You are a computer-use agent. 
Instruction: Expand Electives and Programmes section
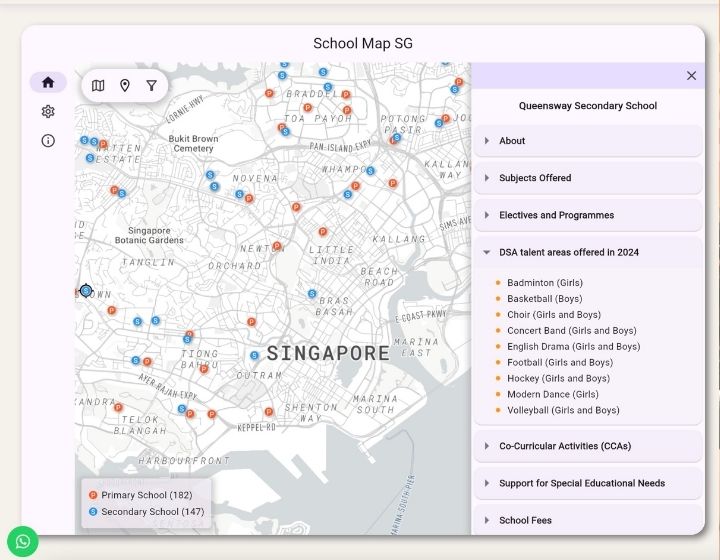click(x=588, y=215)
